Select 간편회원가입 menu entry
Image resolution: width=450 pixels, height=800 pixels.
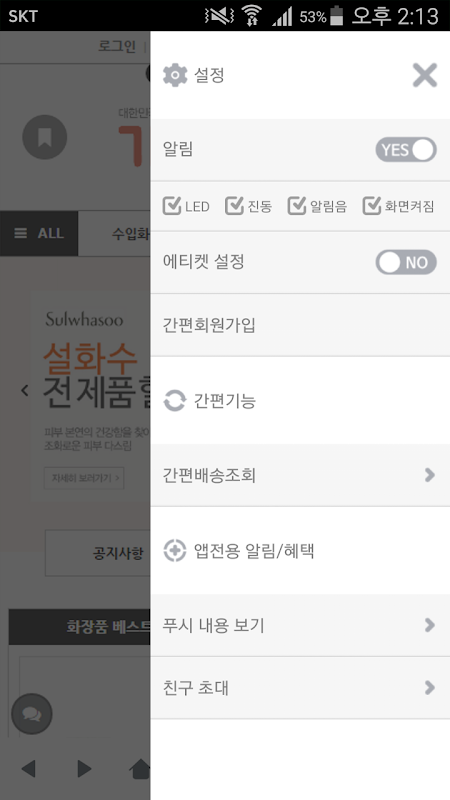[300, 325]
